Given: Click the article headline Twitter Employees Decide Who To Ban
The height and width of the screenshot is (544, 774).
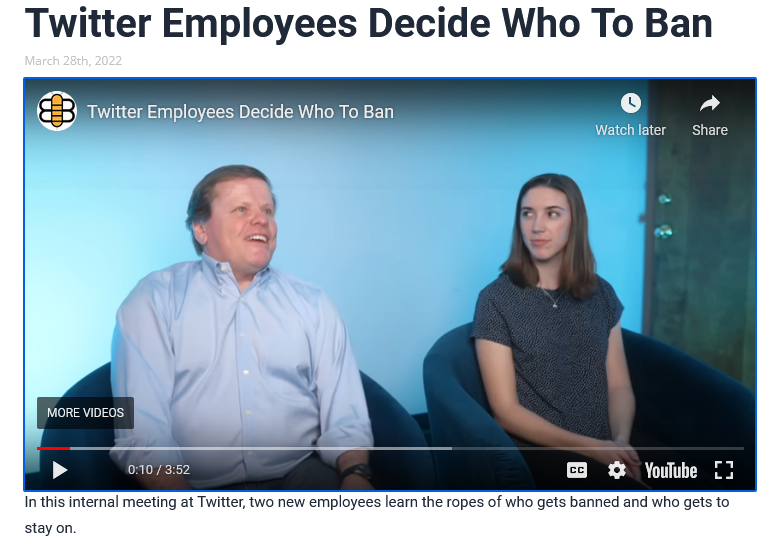Looking at the screenshot, I should point(369,23).
